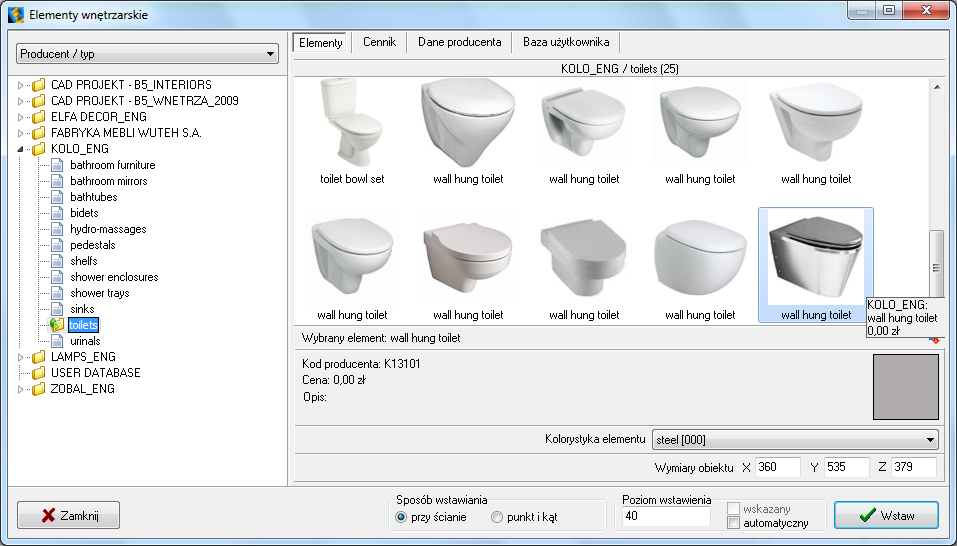Click the open toilets category icon
The image size is (957, 546).
point(57,325)
